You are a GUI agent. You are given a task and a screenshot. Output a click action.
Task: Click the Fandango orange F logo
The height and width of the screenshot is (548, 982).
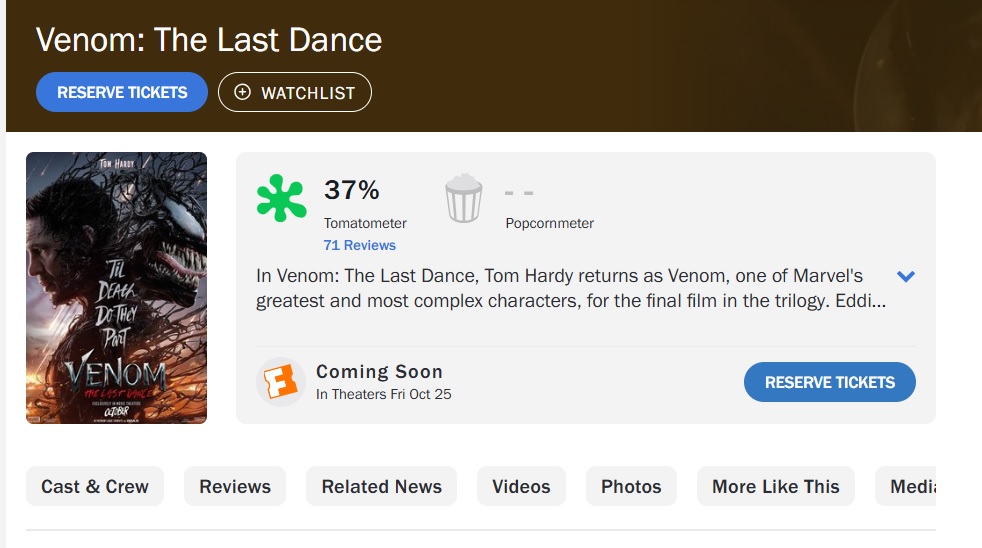280,381
